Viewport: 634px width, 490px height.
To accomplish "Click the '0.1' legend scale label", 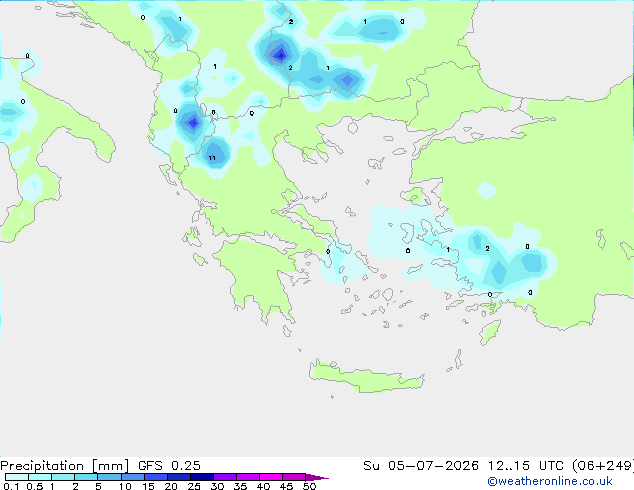I will tap(11, 486).
